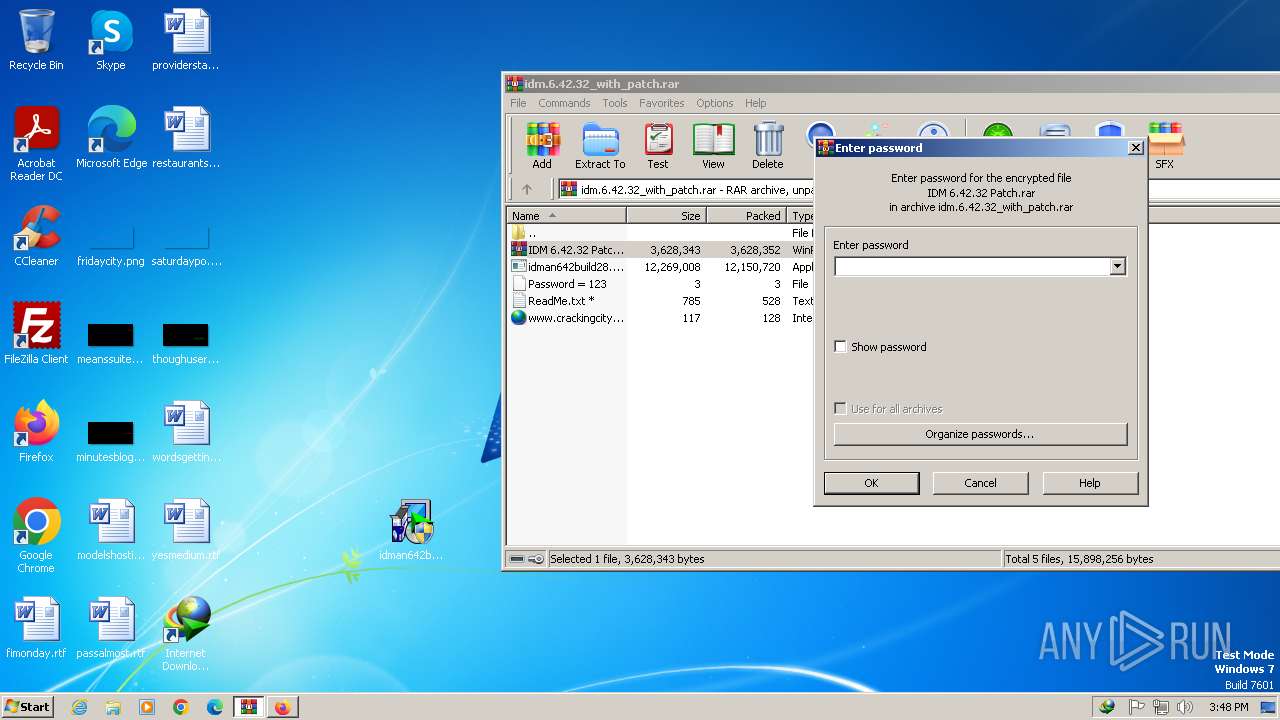1280x720 pixels.
Task: Open the Favorites menu
Action: [x=662, y=103]
